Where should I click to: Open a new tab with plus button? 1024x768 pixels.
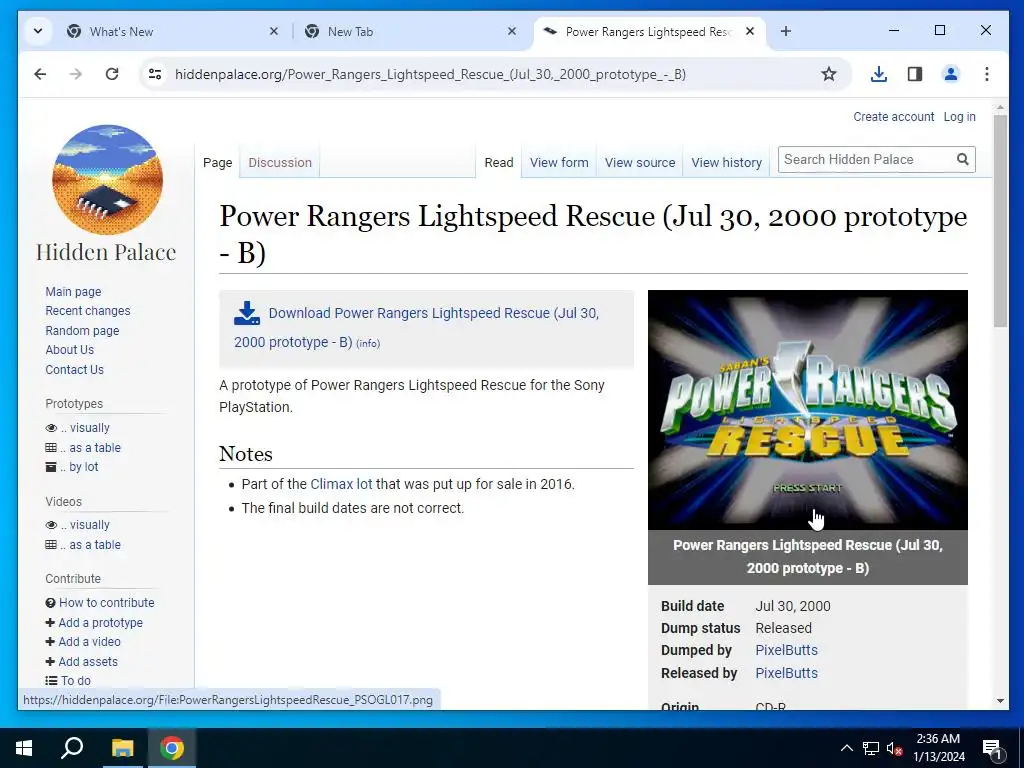(x=786, y=31)
